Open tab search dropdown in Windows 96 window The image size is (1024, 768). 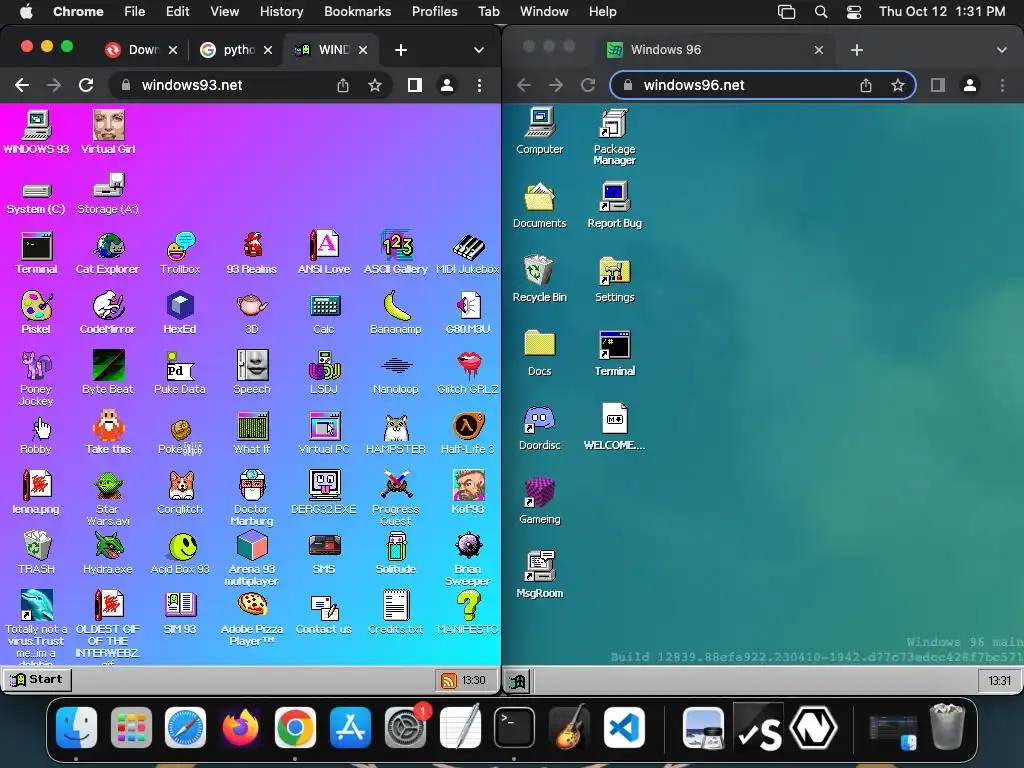pyautogui.click(x=1002, y=50)
